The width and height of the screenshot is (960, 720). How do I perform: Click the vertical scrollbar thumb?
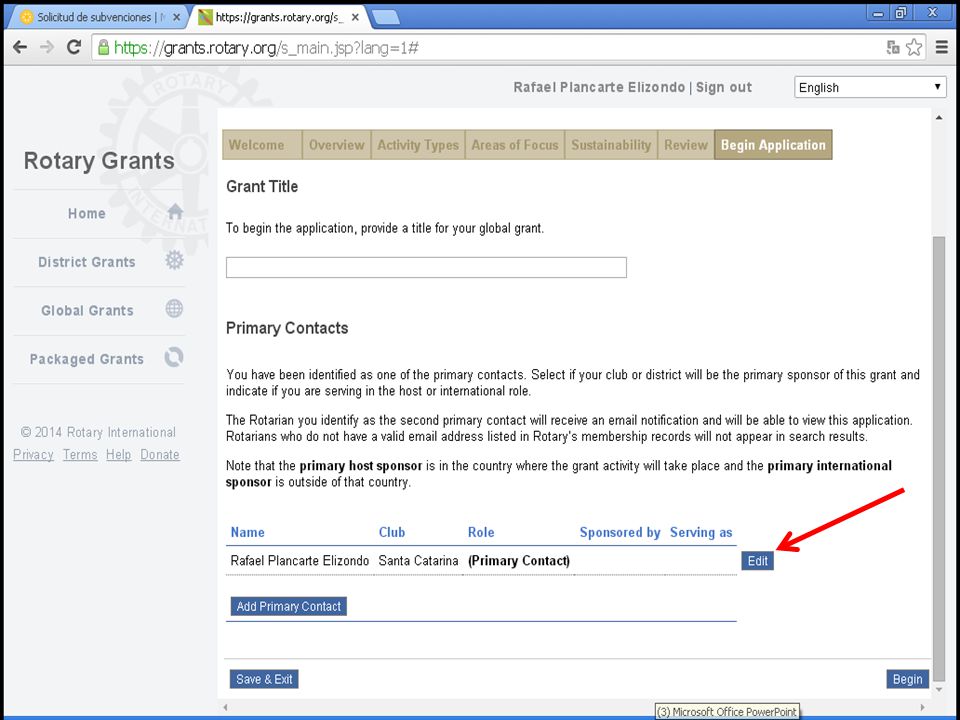tap(939, 460)
